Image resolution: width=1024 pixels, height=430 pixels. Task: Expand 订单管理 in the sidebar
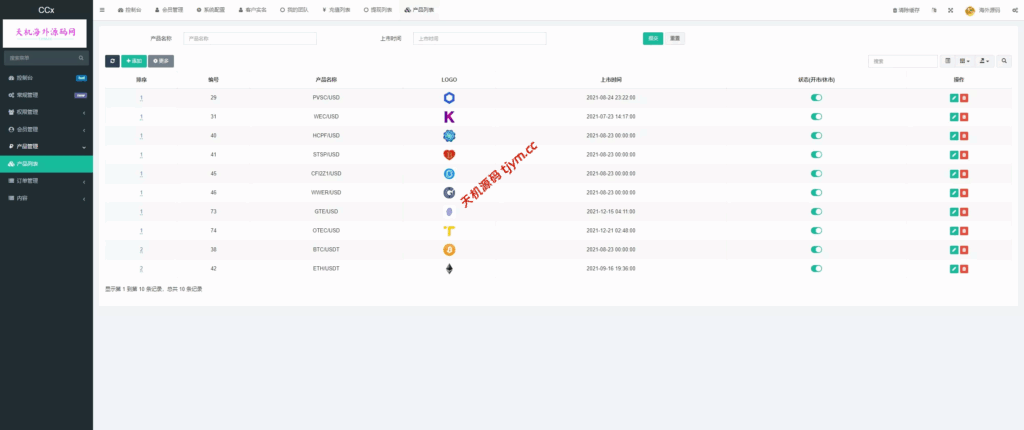[x=46, y=181]
